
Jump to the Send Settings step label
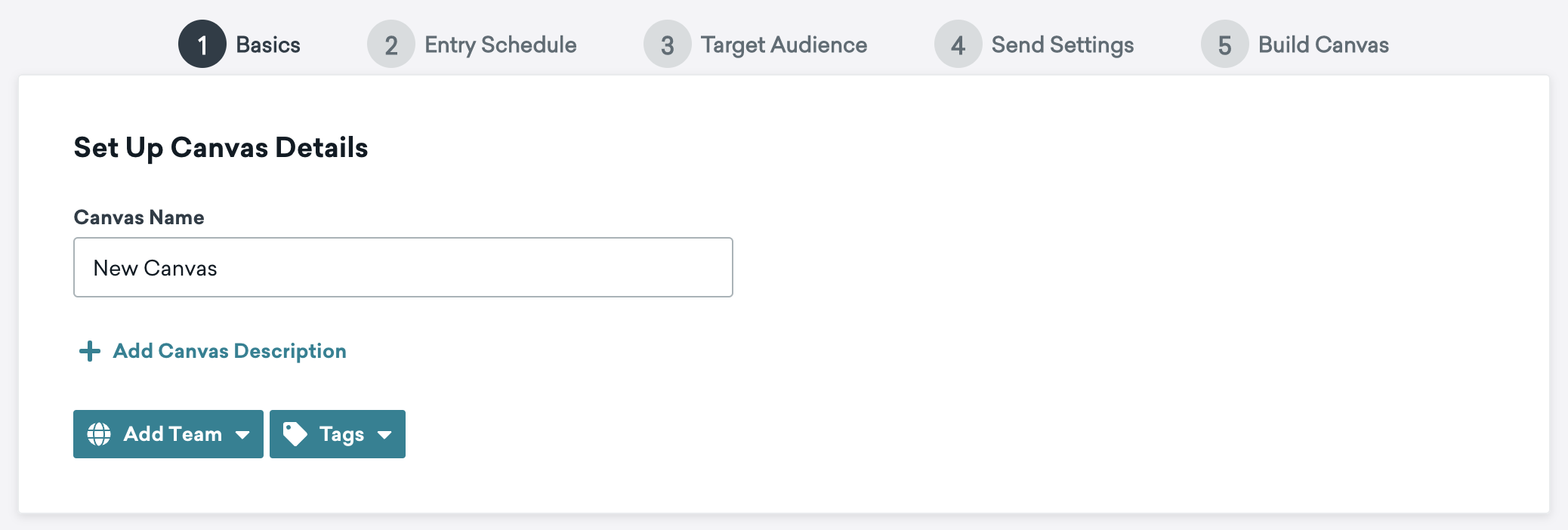[1062, 45]
